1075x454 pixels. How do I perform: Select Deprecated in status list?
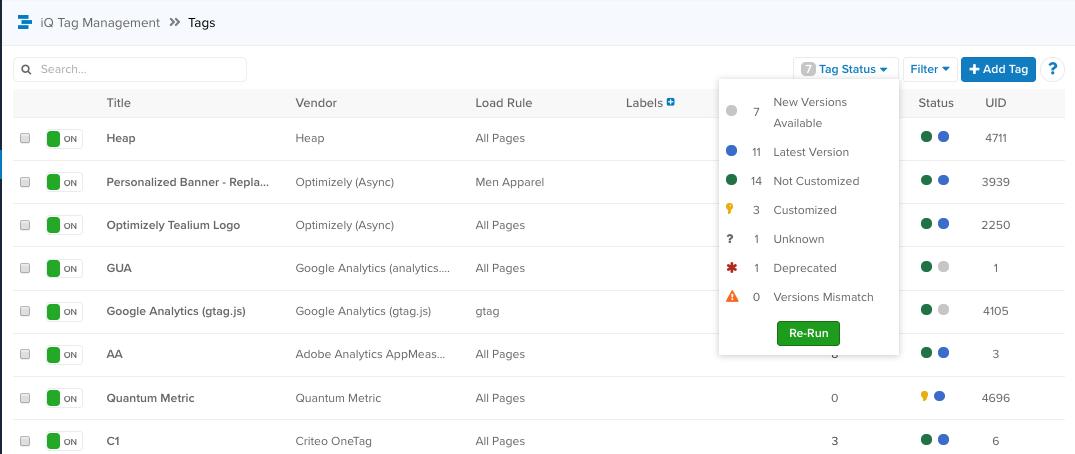[x=805, y=268]
